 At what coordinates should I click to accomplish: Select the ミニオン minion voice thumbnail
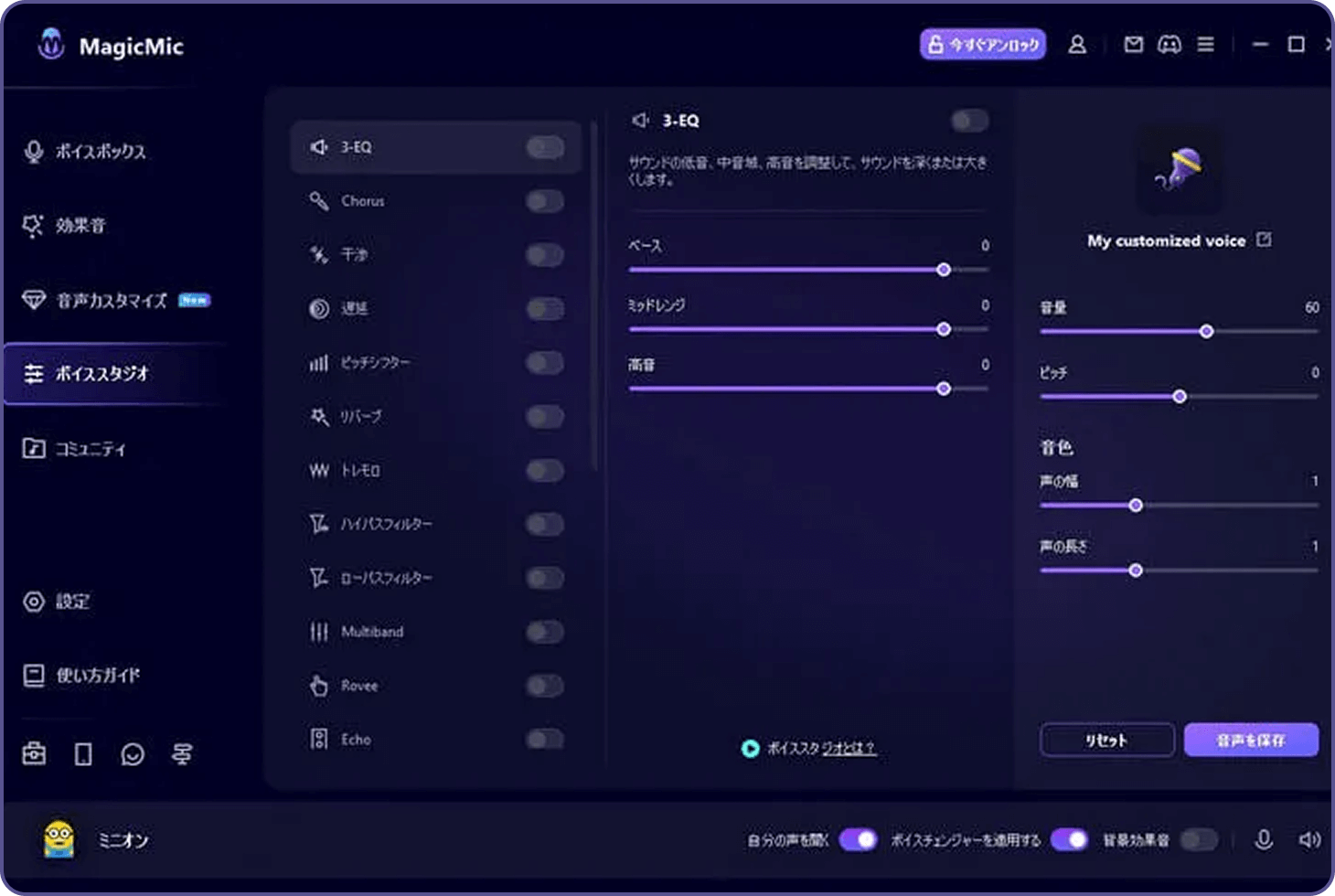(58, 837)
